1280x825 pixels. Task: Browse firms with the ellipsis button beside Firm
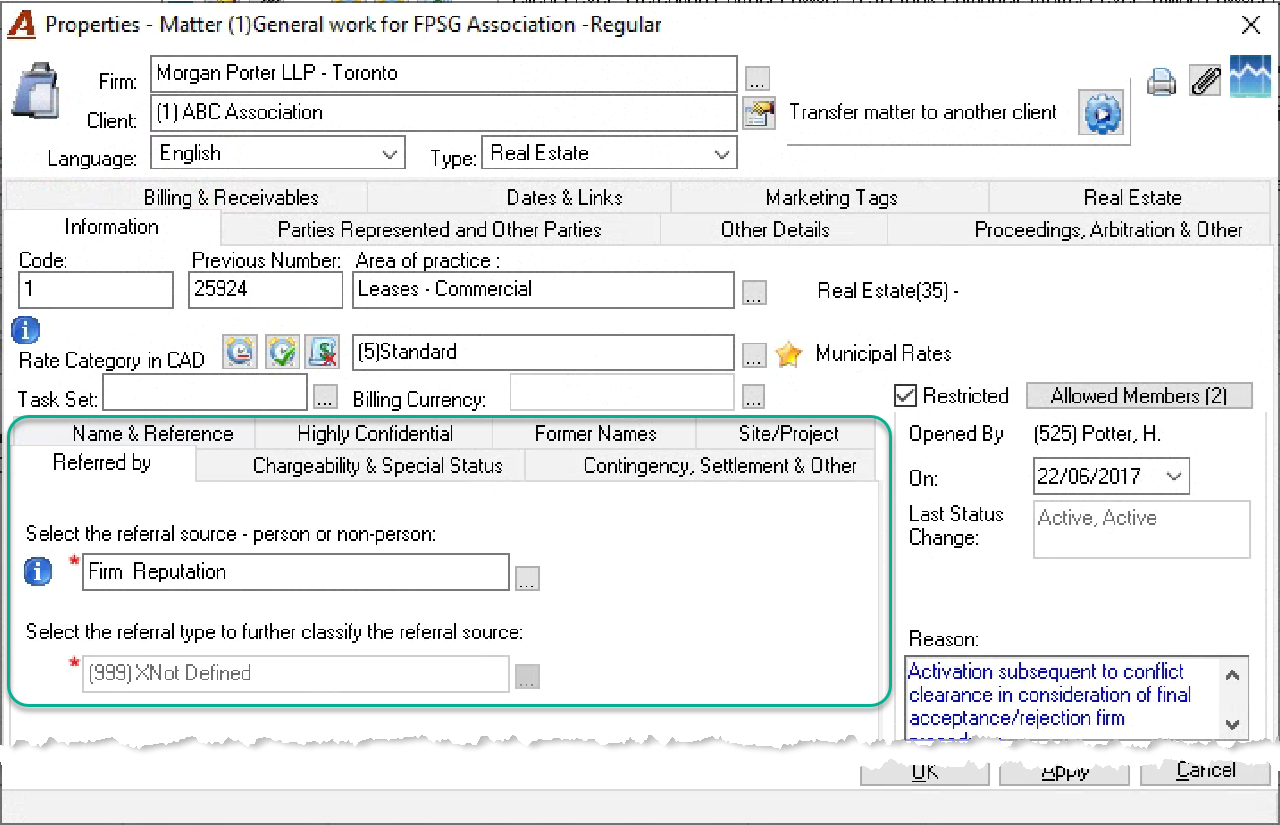757,77
